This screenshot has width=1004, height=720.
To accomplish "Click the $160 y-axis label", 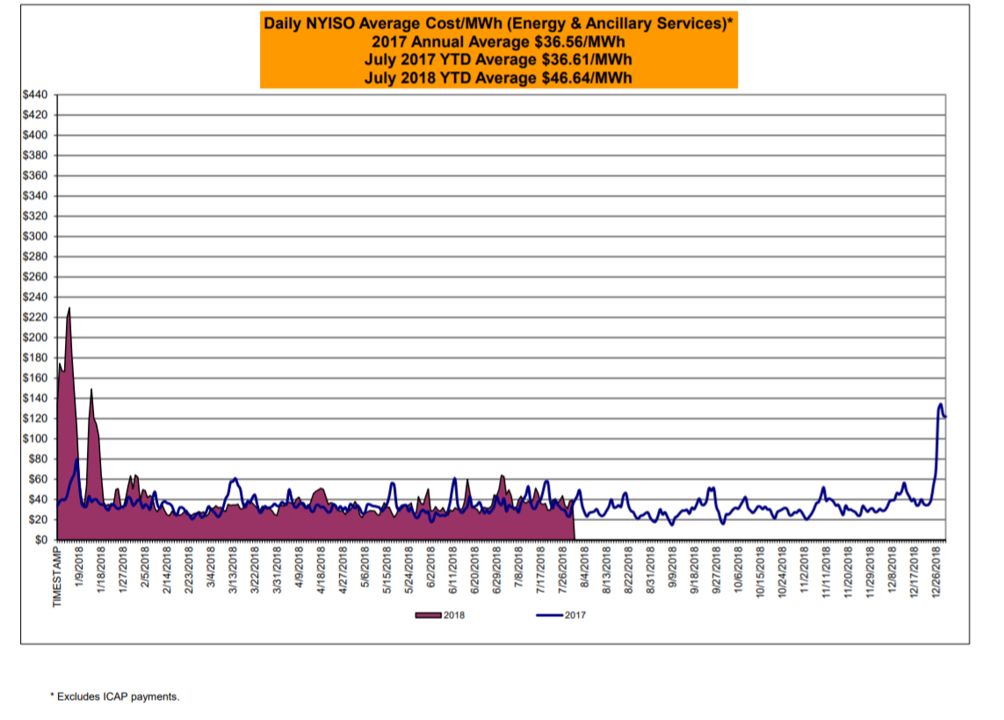I will 35,378.
